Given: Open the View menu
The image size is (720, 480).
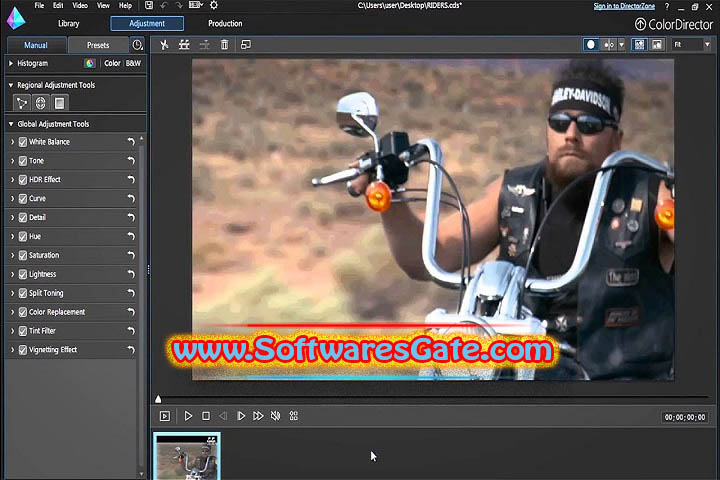Looking at the screenshot, I should [103, 6].
